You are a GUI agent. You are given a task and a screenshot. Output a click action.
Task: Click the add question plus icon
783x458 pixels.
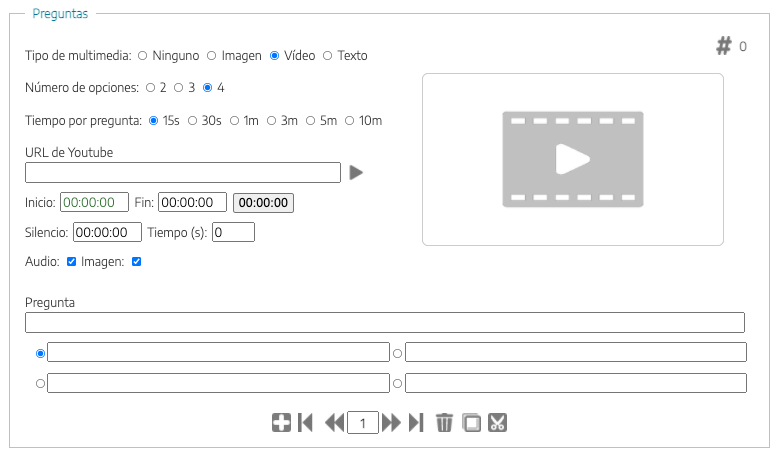[x=281, y=423]
